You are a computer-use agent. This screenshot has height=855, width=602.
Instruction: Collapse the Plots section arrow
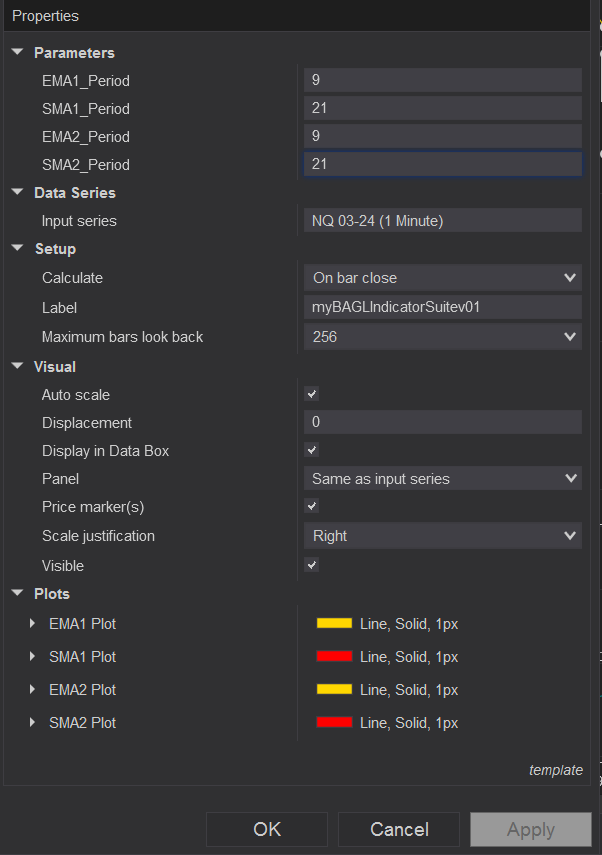17,594
